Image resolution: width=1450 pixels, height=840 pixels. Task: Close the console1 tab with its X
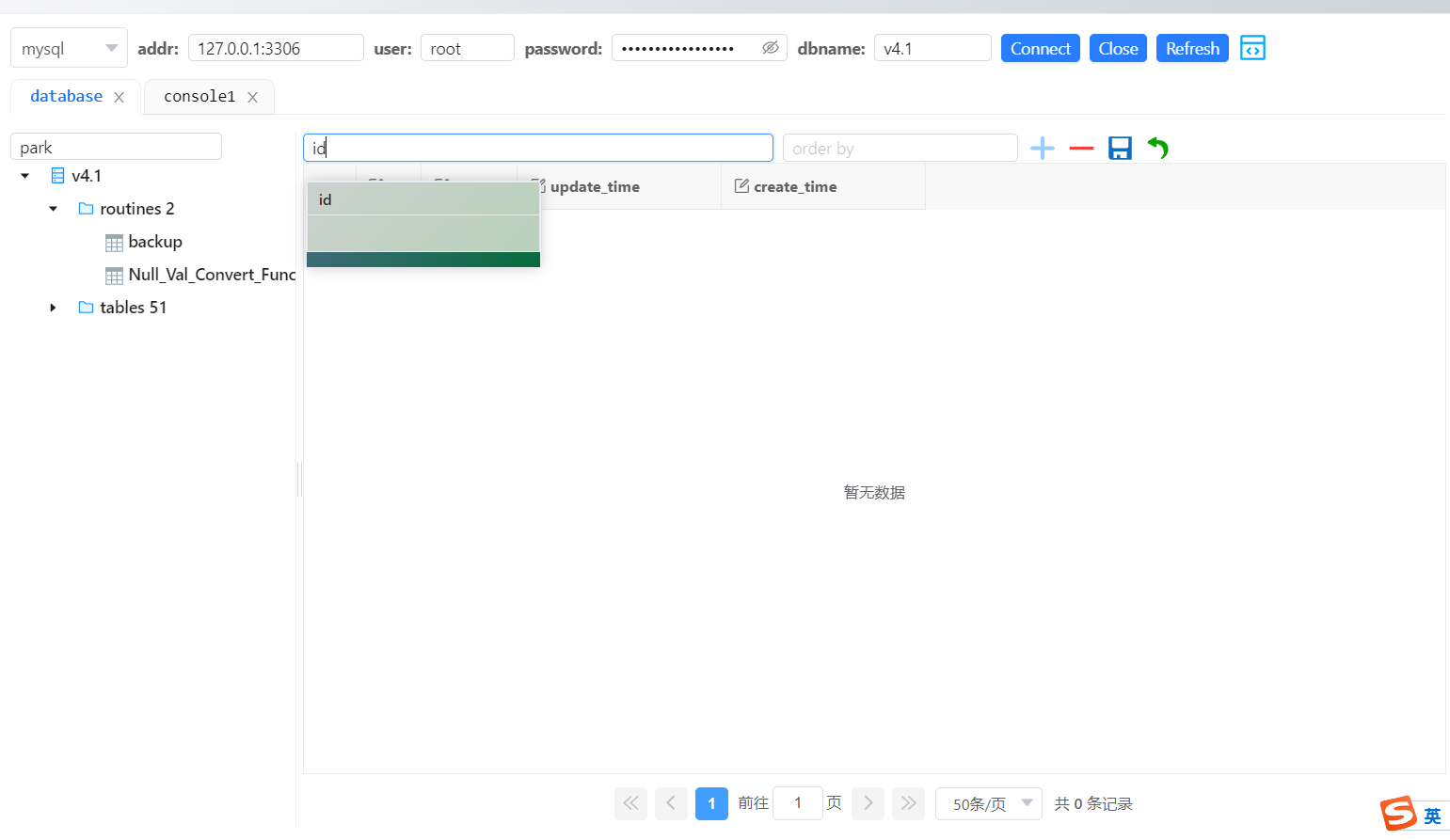[252, 97]
